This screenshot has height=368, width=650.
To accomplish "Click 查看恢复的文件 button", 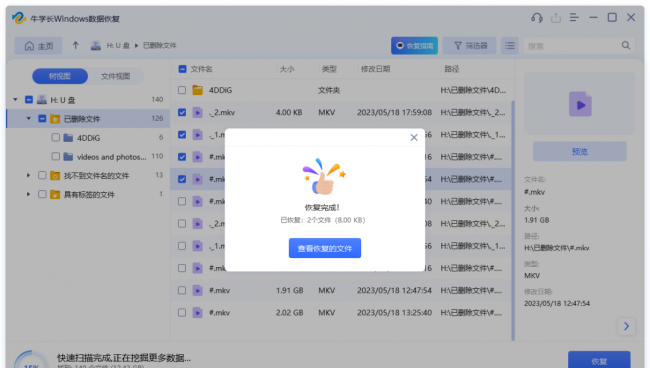I will click(x=325, y=248).
